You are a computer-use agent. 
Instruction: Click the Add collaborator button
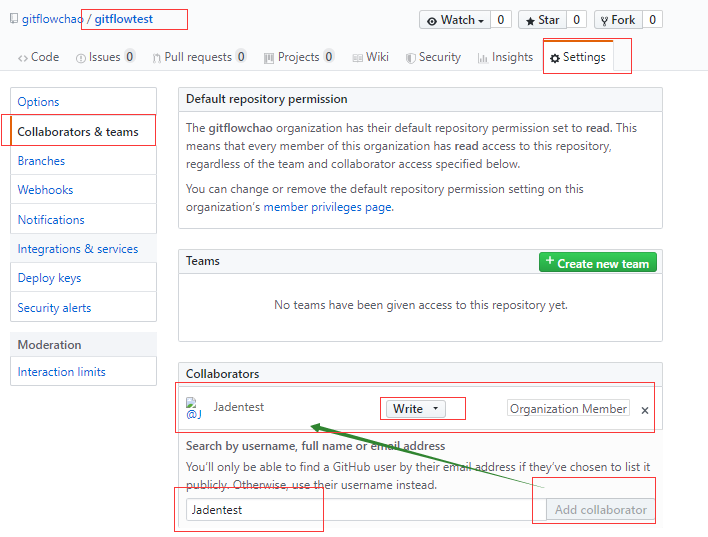601,509
